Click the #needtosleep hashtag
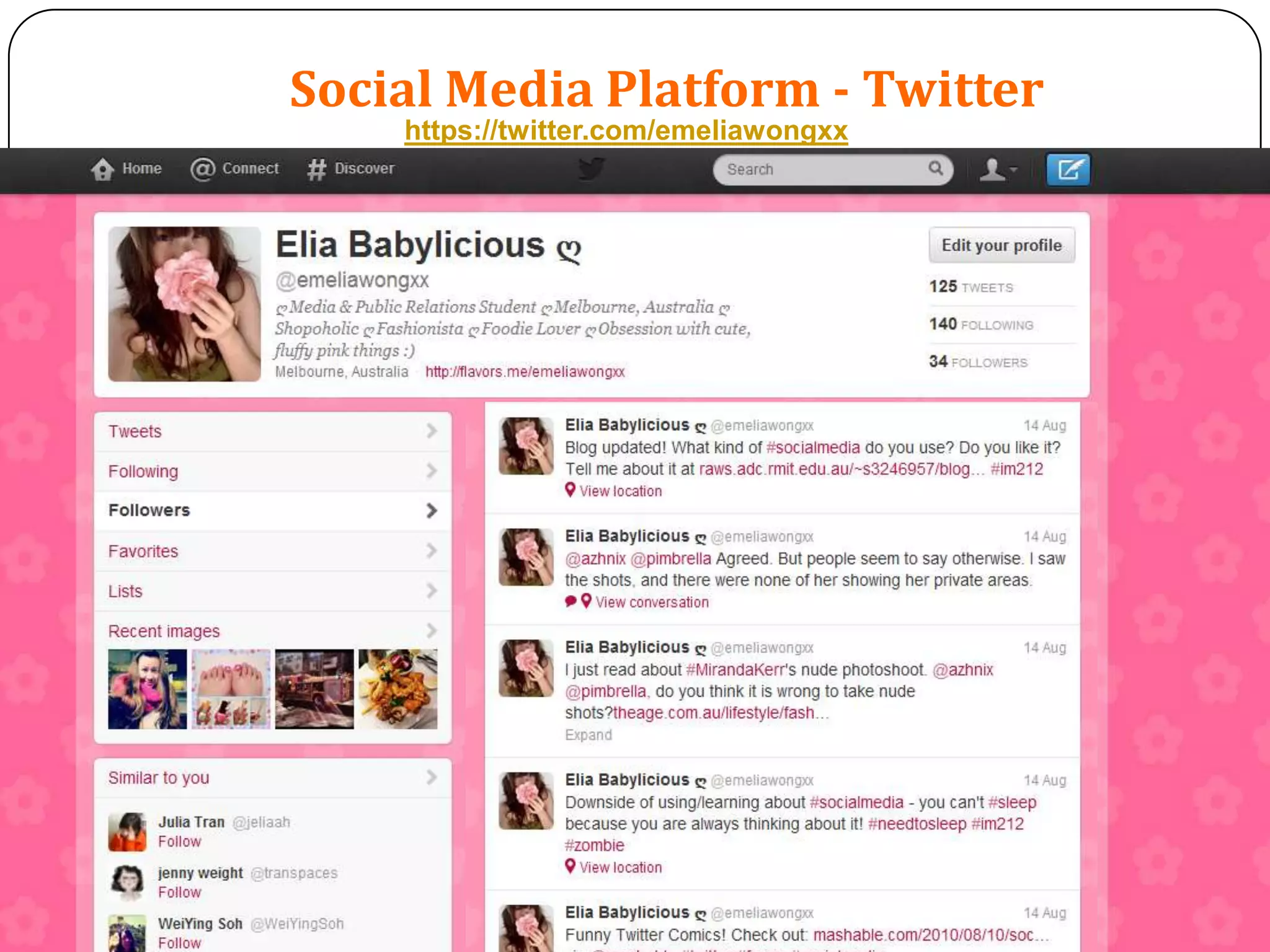1270x952 pixels. click(917, 824)
